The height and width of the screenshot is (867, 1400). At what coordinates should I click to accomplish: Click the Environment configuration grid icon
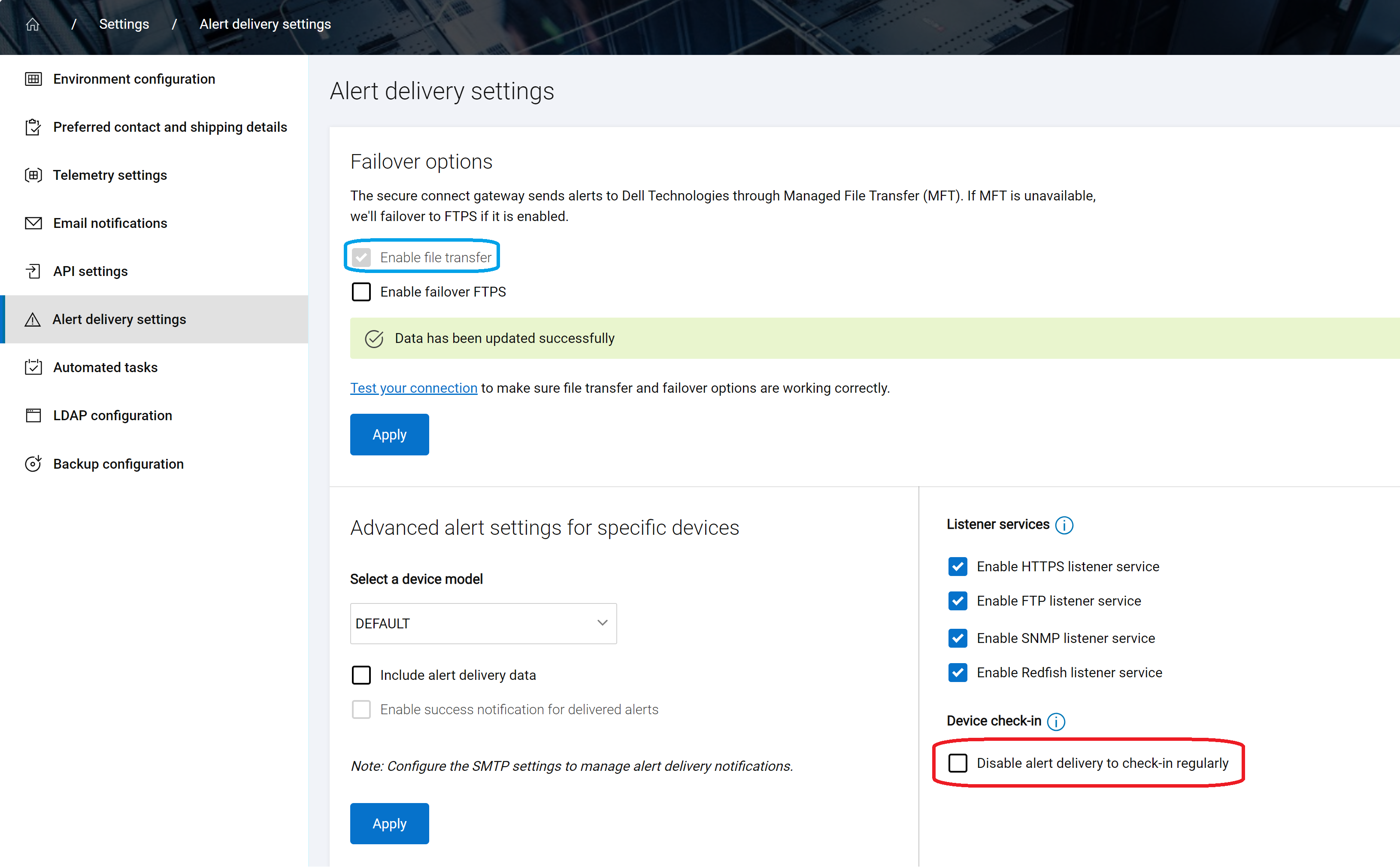(x=33, y=79)
